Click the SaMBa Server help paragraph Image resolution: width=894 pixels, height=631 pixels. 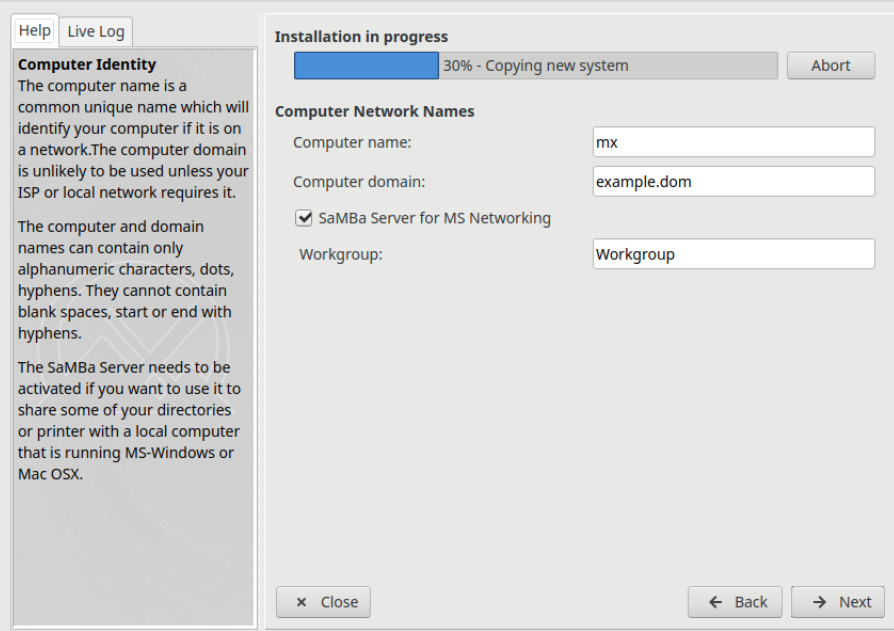click(x=129, y=421)
